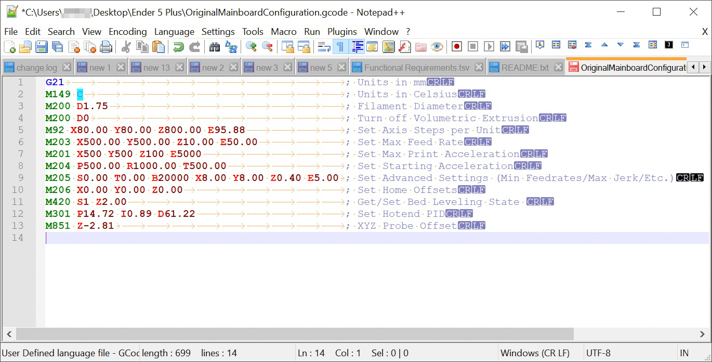Undo the last edit with the green arrow

(178, 46)
